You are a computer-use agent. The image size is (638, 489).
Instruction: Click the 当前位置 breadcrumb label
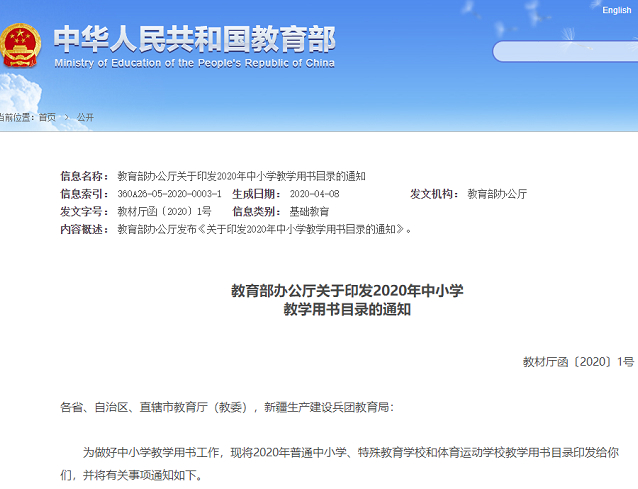[x=15, y=118]
